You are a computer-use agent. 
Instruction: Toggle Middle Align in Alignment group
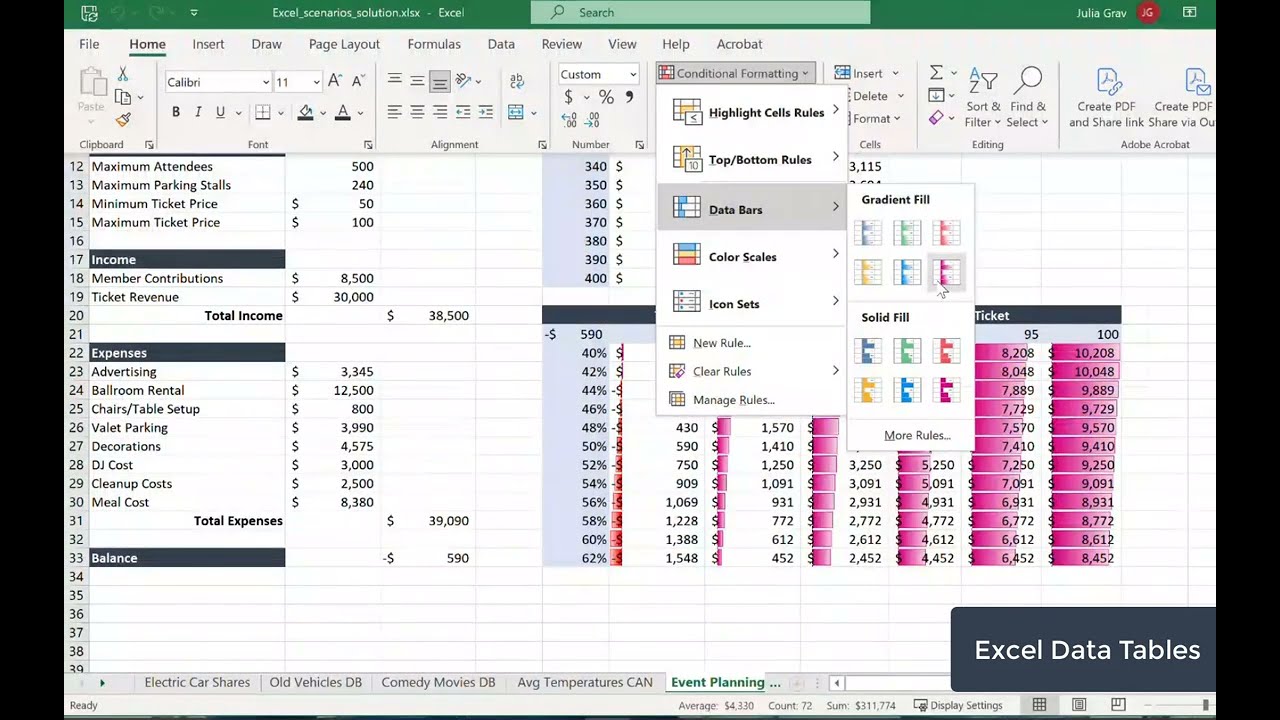tap(417, 81)
